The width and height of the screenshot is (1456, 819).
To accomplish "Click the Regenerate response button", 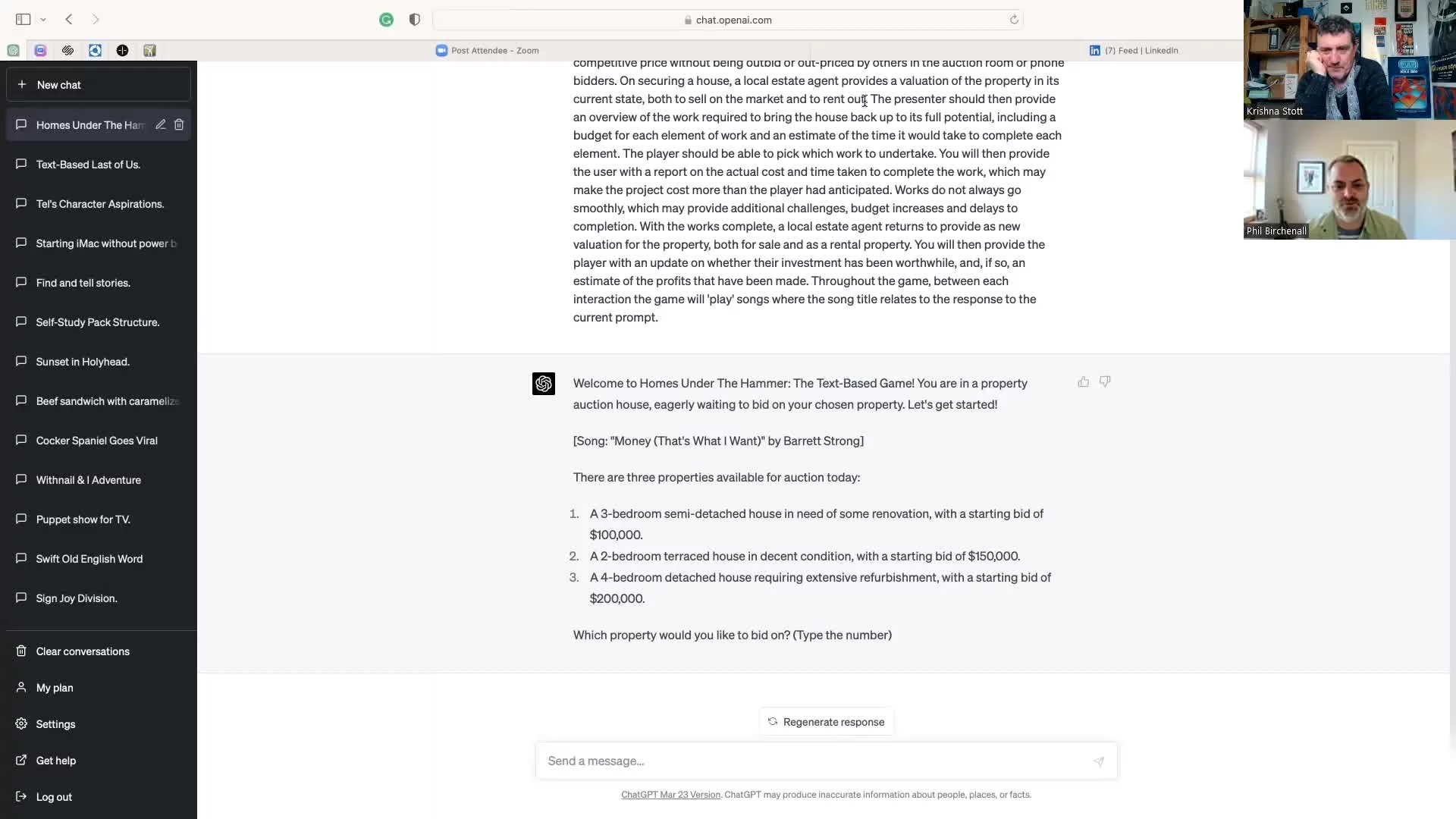I will click(x=826, y=721).
